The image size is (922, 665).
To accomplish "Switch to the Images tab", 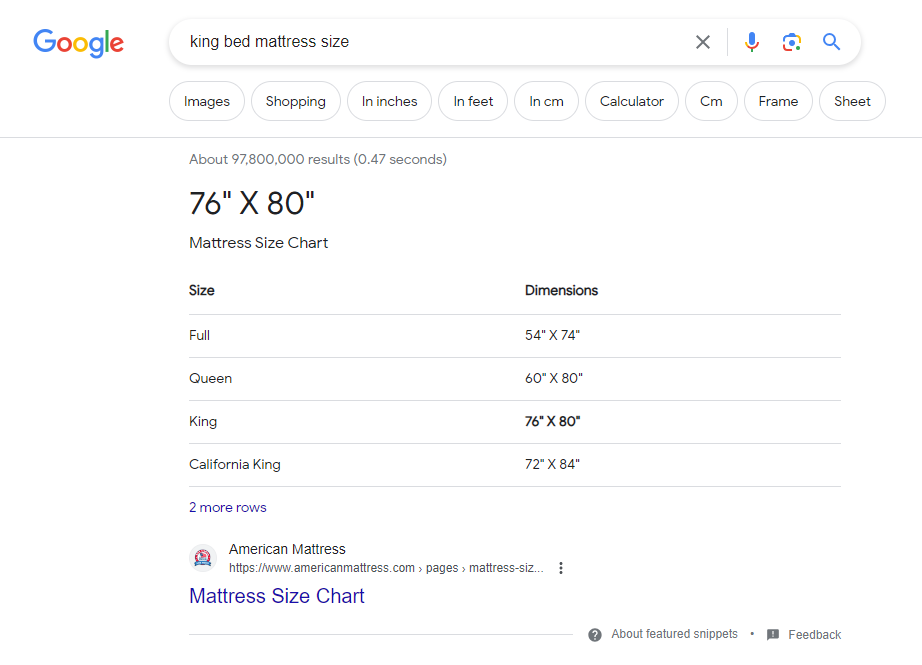I will click(206, 101).
